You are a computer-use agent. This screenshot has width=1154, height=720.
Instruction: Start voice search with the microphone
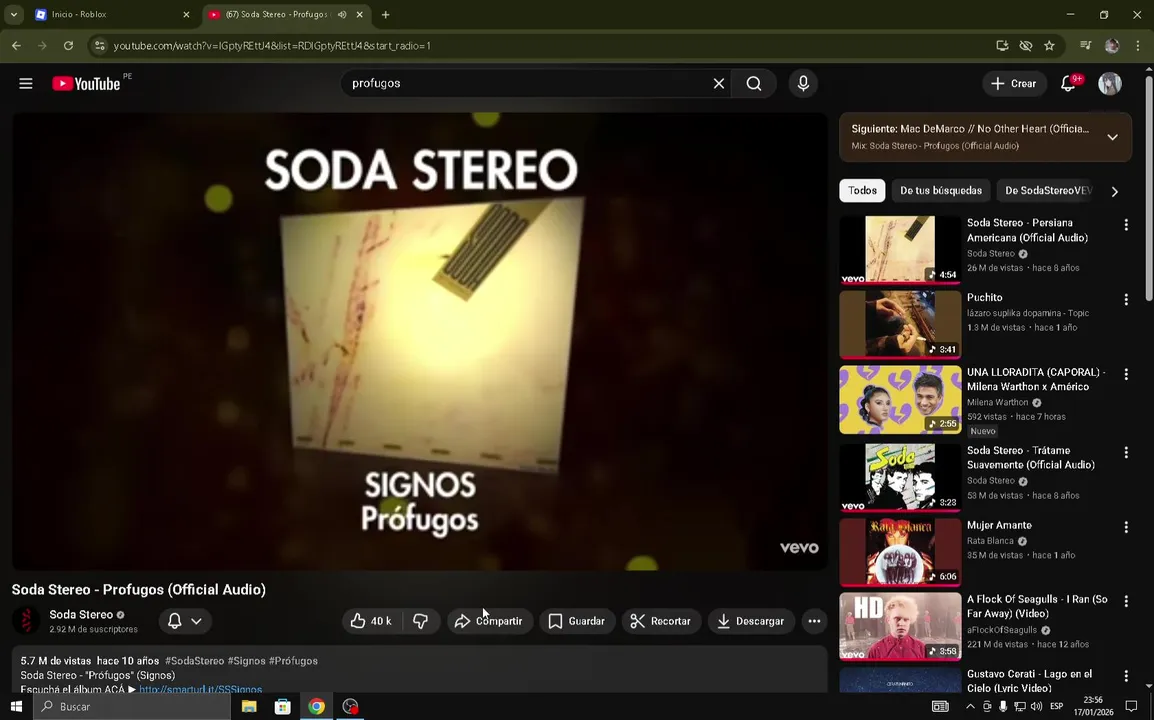click(x=803, y=83)
